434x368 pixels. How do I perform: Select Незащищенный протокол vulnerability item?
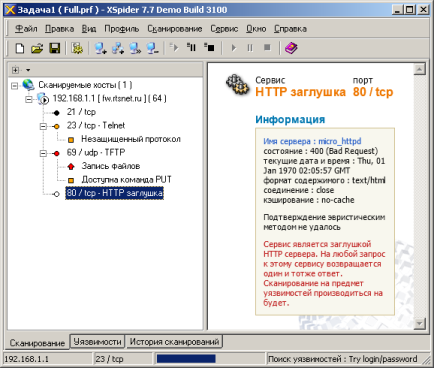tap(131, 139)
